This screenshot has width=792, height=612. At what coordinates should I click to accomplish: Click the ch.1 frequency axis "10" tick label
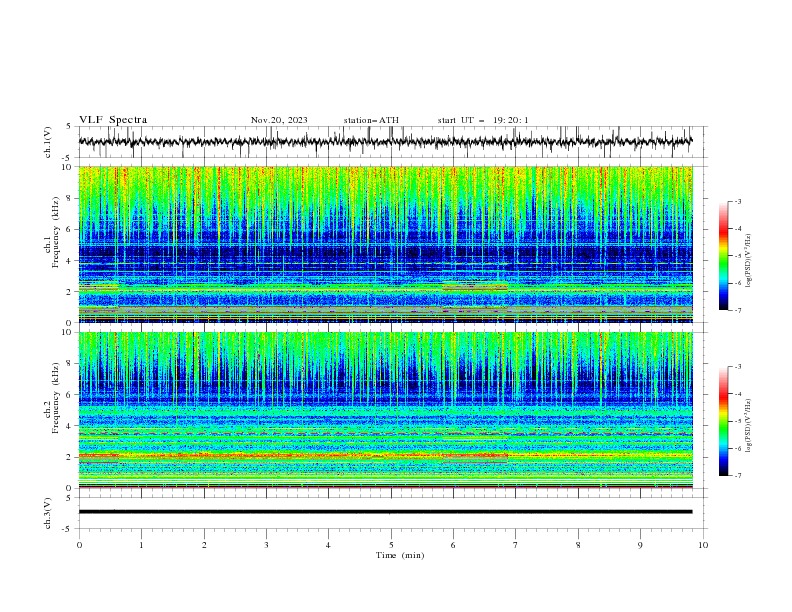coord(69,167)
